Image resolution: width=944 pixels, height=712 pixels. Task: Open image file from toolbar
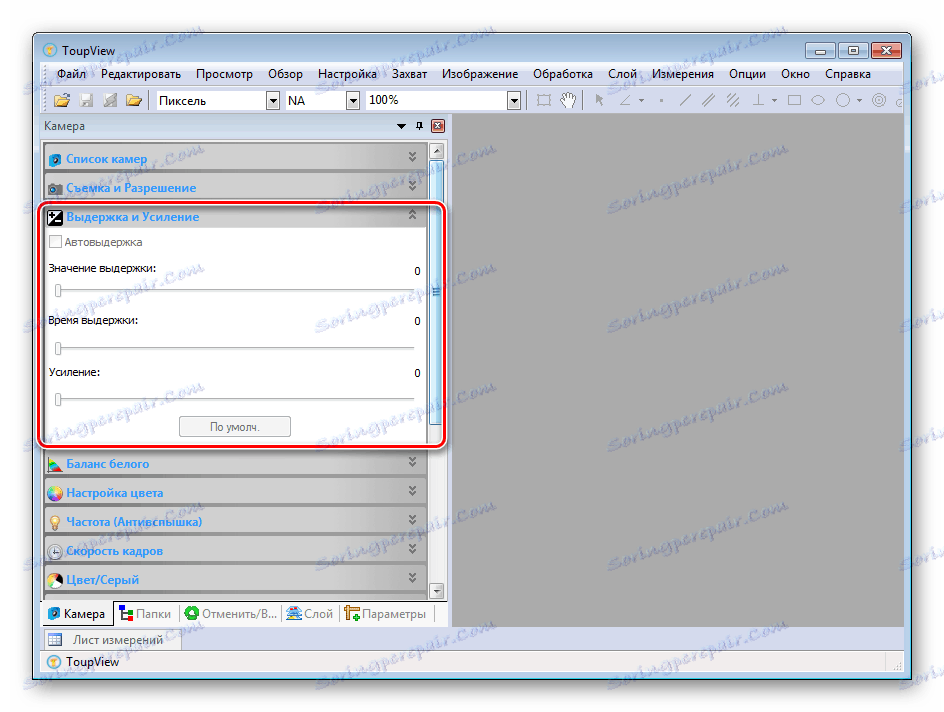coord(61,101)
